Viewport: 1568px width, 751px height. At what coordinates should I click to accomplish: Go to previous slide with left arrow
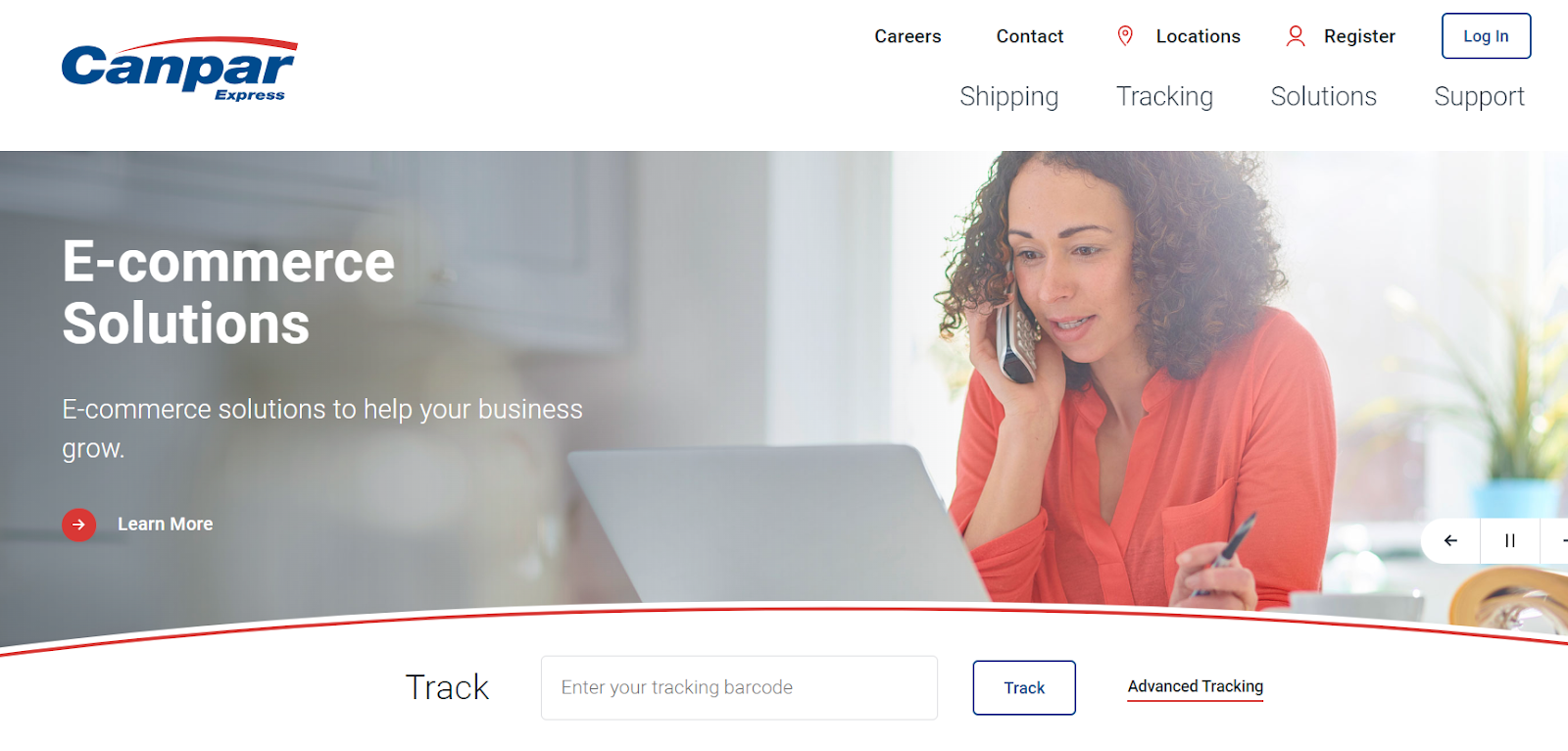[x=1450, y=540]
